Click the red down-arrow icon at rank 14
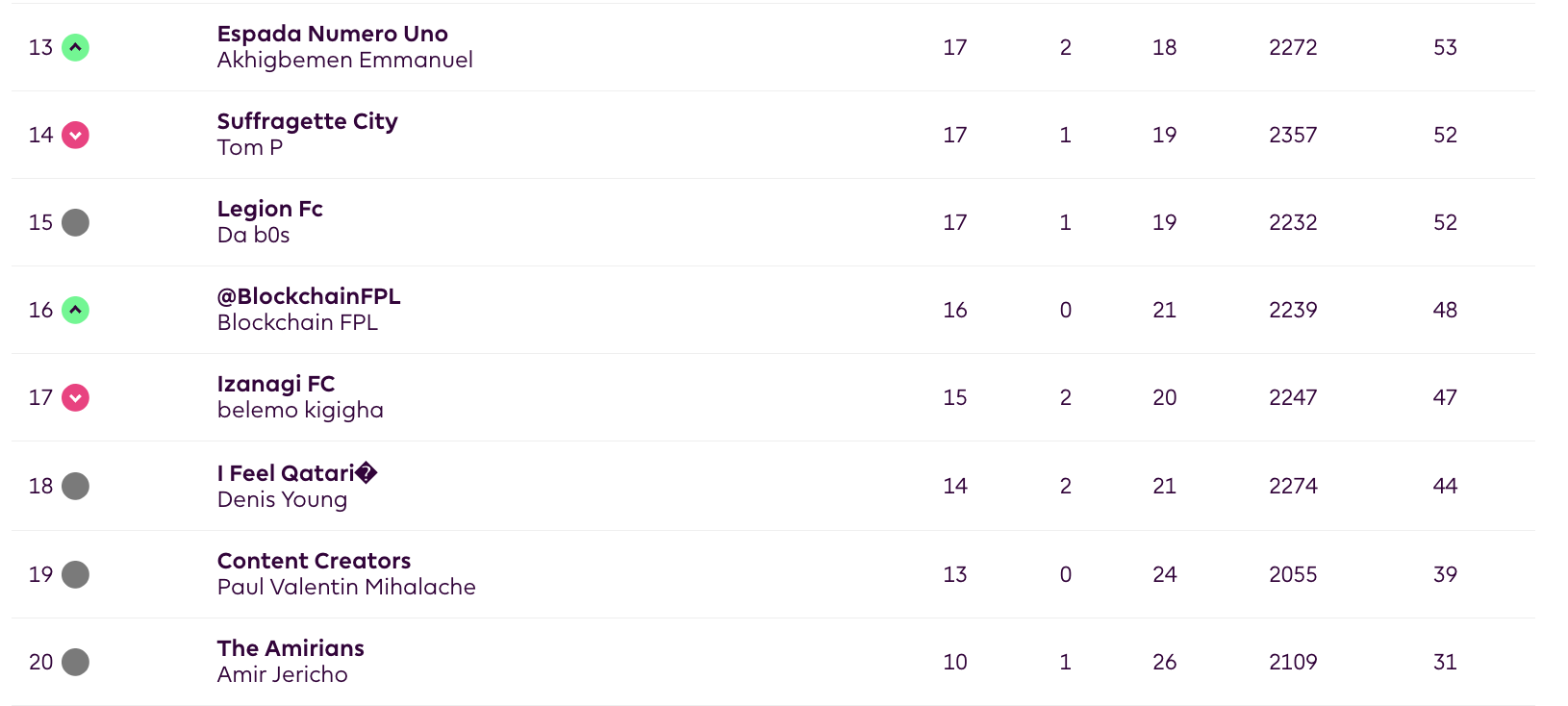The height and width of the screenshot is (706, 1568). [75, 135]
